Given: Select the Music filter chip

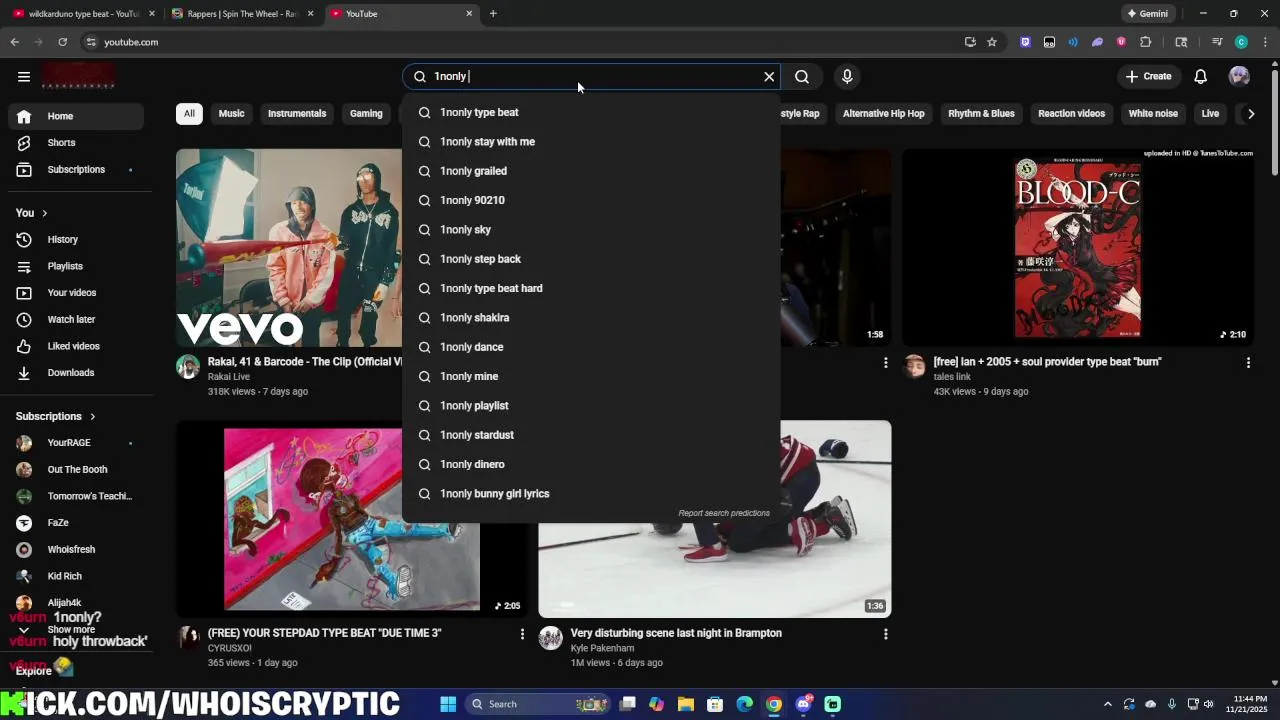Looking at the screenshot, I should click(x=231, y=113).
